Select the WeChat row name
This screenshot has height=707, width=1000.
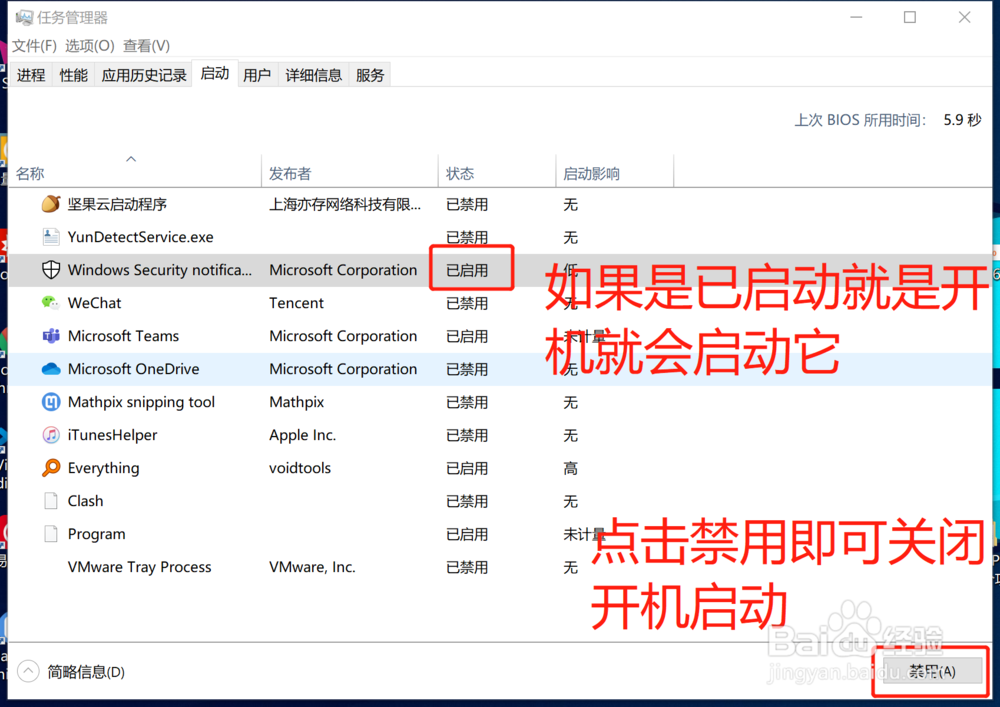pyautogui.click(x=94, y=303)
